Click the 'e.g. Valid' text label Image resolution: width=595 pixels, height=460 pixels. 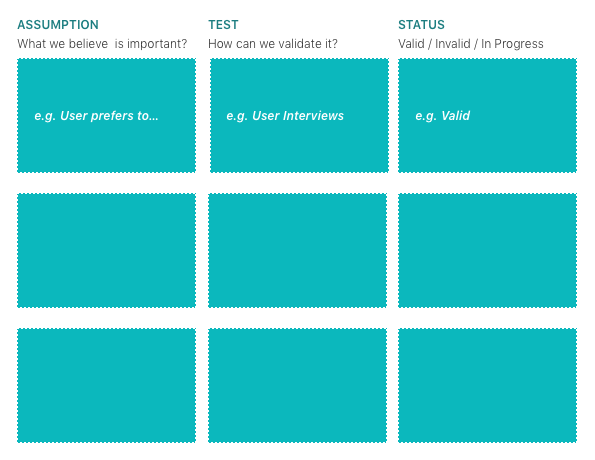pos(442,116)
